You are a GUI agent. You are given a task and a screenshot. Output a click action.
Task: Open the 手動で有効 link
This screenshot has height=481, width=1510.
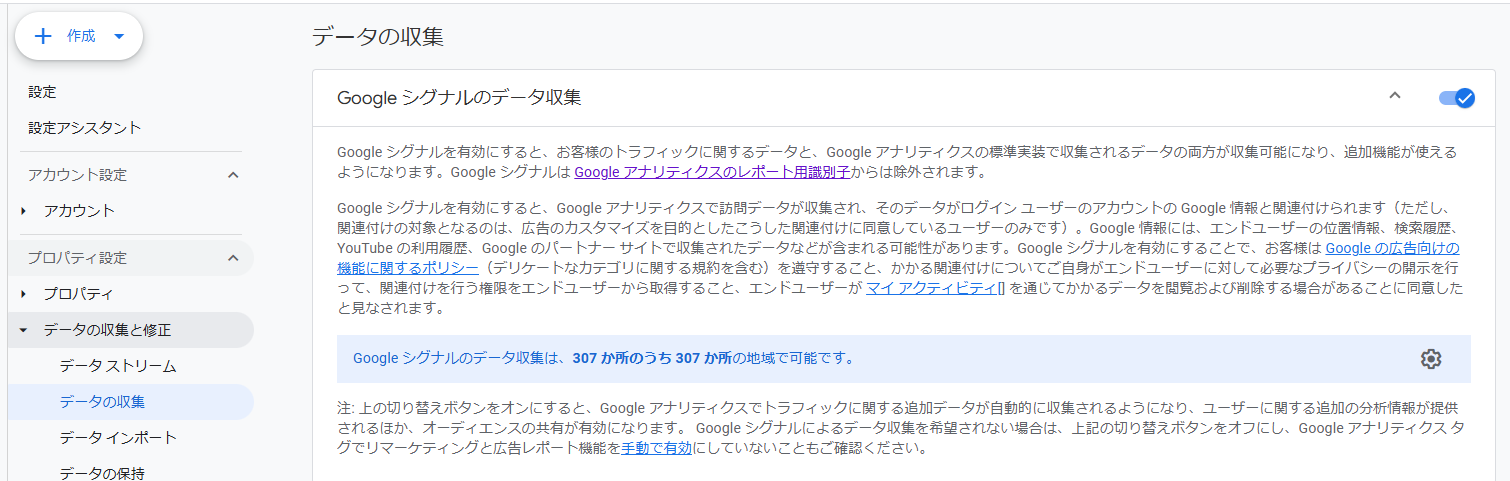point(656,448)
